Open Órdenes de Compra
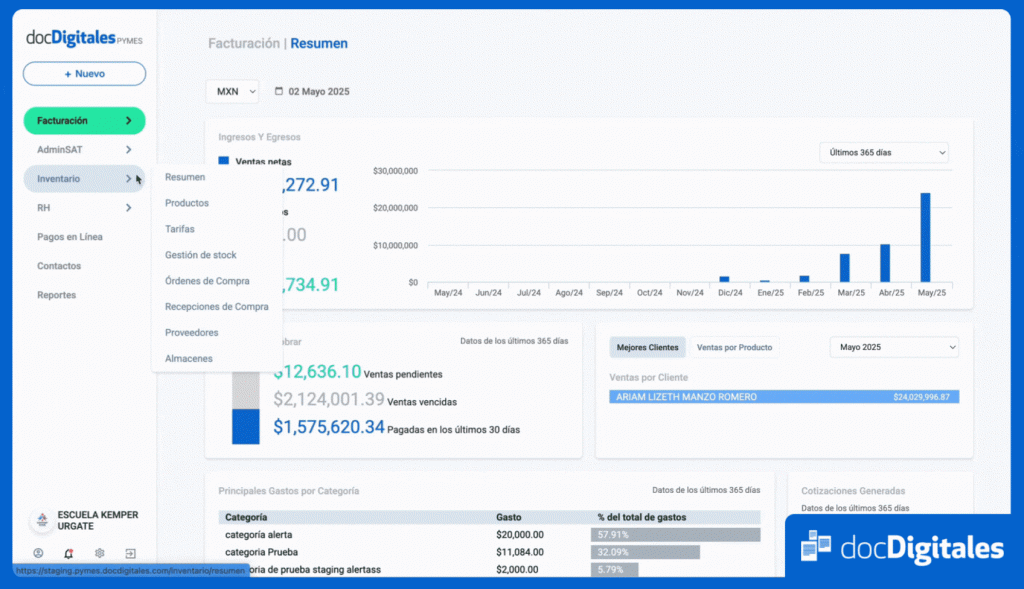The height and width of the screenshot is (589, 1024). coord(207,281)
